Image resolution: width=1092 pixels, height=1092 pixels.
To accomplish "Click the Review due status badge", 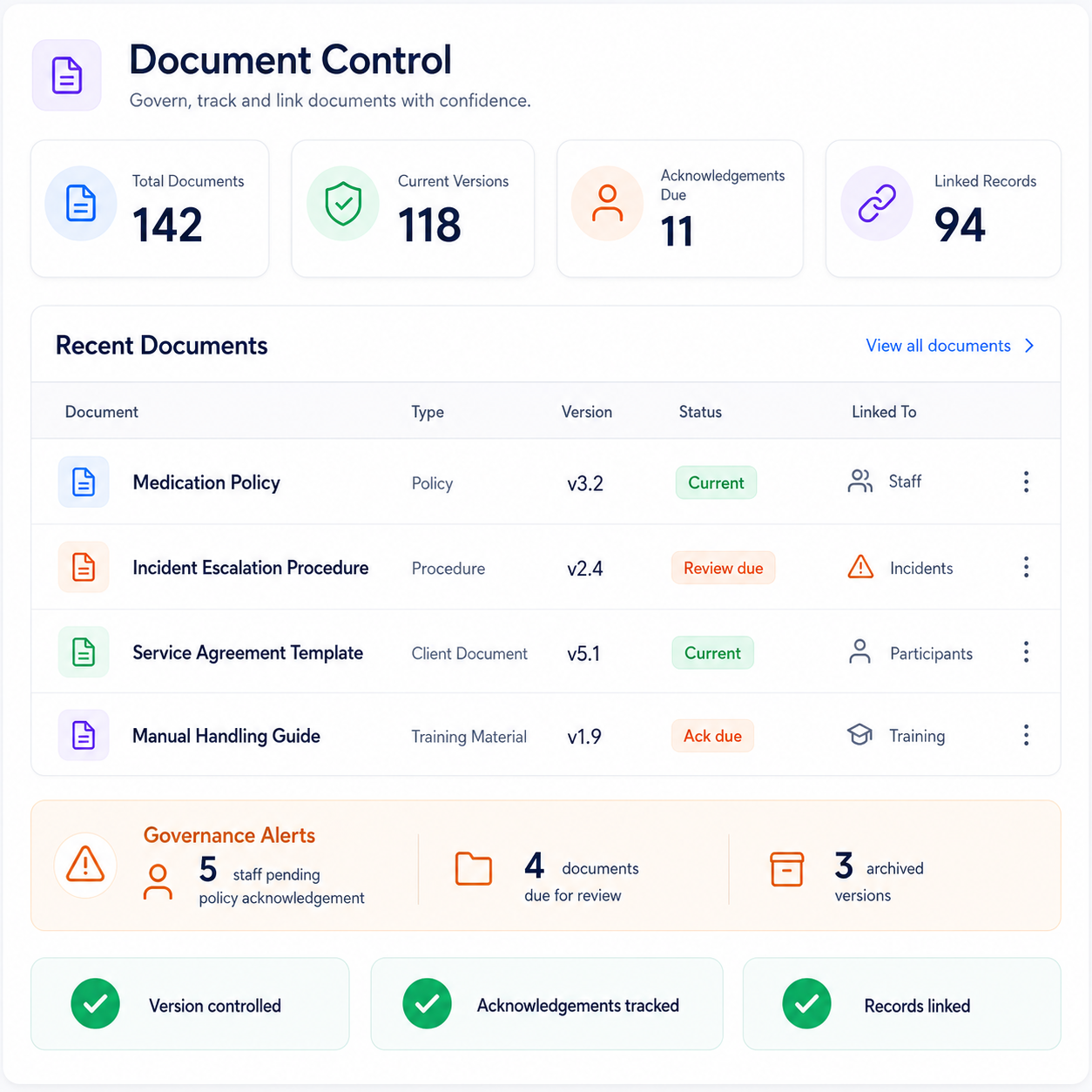I will pyautogui.click(x=723, y=568).
